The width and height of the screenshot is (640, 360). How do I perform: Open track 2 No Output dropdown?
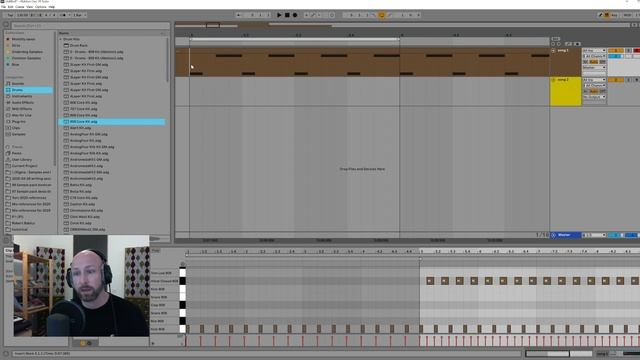click(x=594, y=97)
